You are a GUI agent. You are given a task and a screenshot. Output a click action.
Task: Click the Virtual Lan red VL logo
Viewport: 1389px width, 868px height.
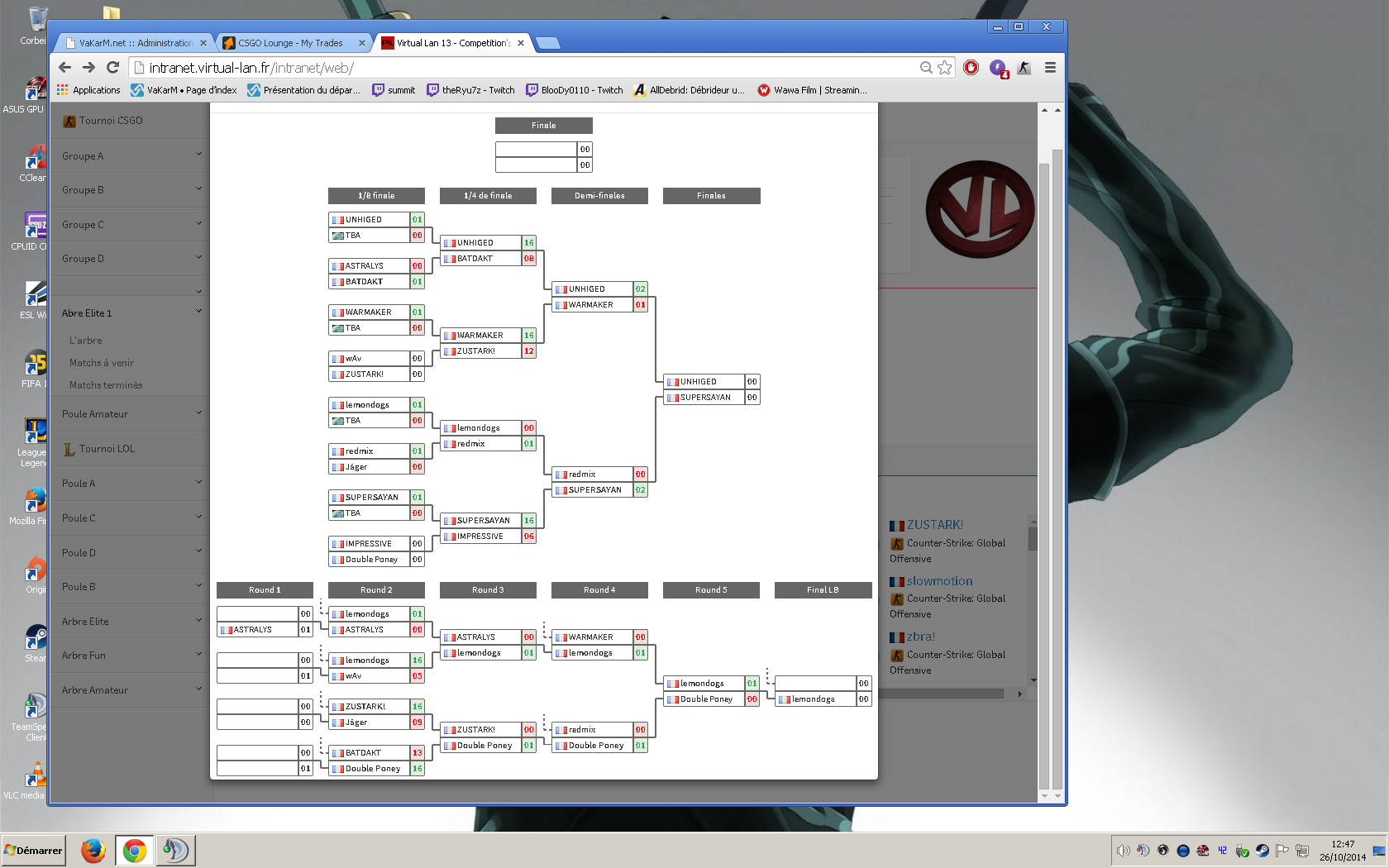(980, 209)
